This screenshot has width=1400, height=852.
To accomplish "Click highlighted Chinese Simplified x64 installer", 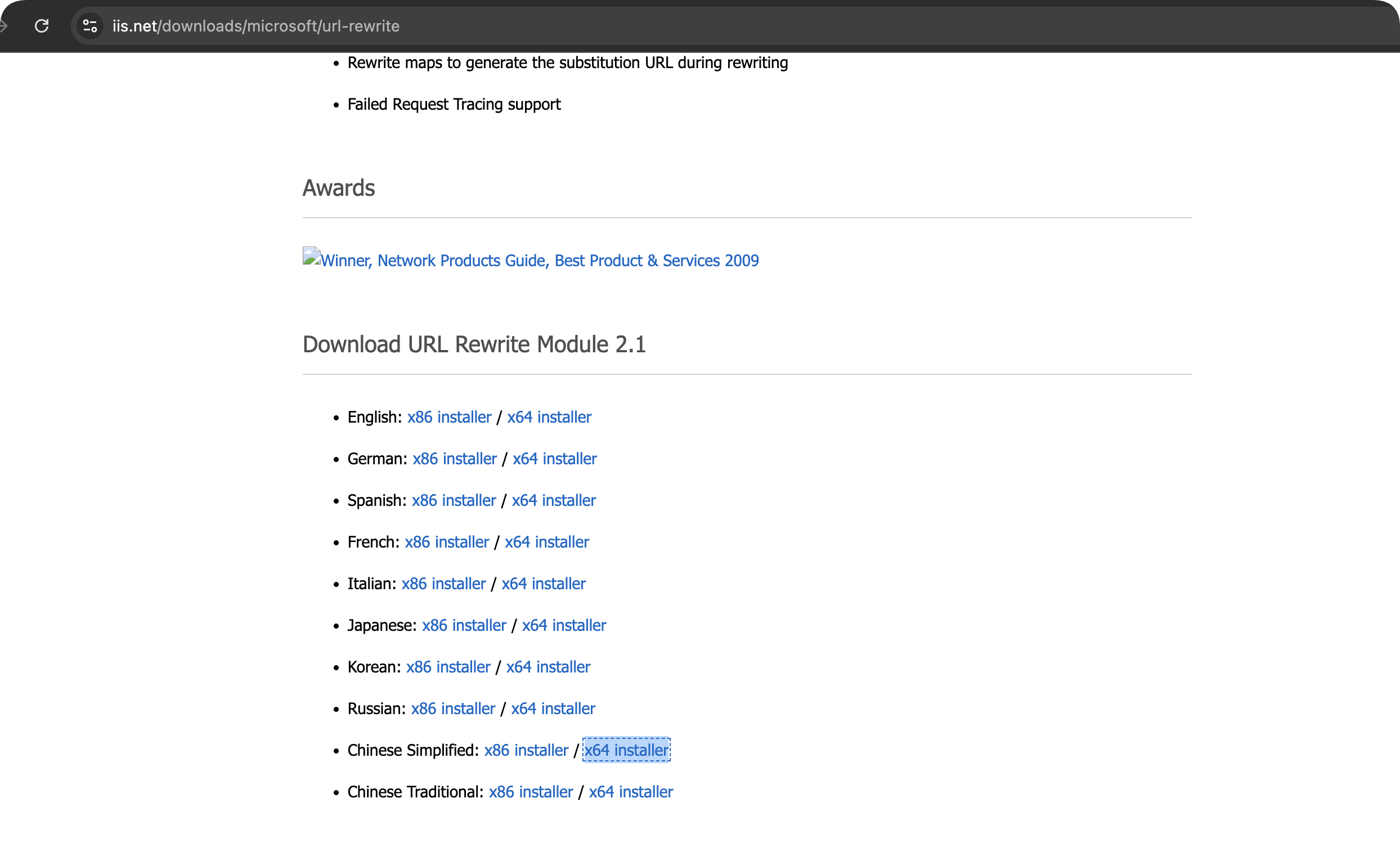I will coord(626,750).
